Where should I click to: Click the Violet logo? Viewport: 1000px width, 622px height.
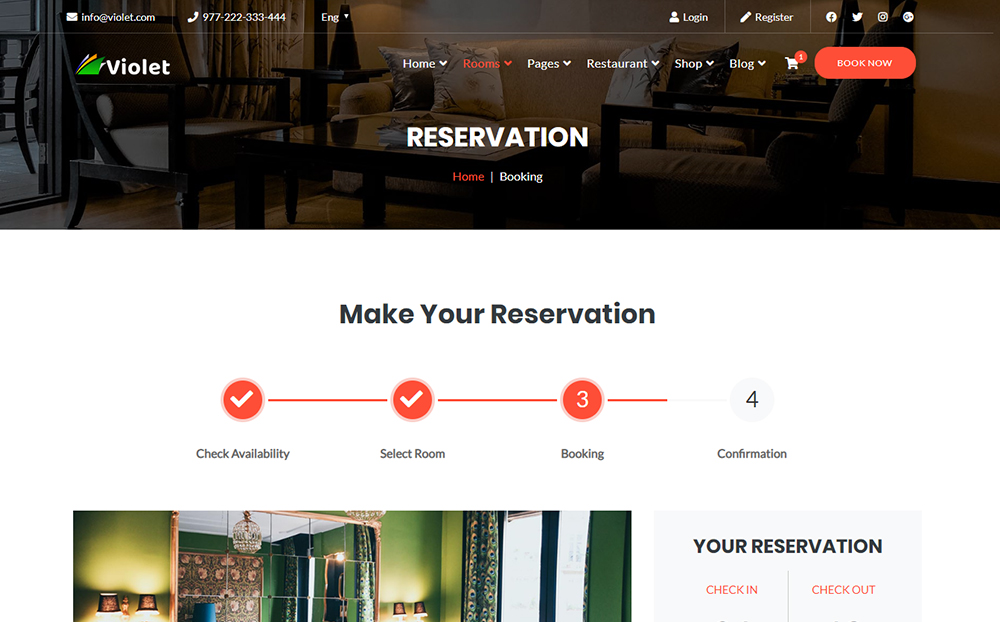click(x=123, y=65)
